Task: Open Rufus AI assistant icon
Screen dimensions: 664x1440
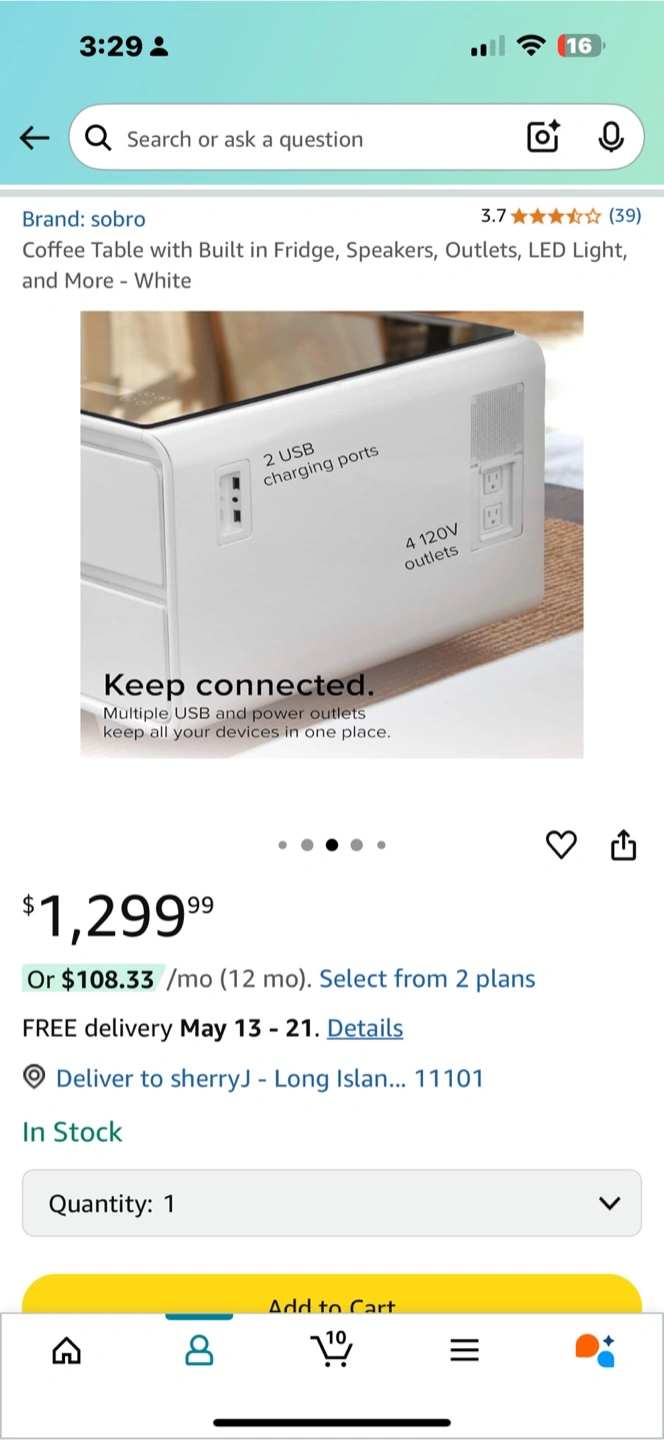Action: tap(595, 1350)
